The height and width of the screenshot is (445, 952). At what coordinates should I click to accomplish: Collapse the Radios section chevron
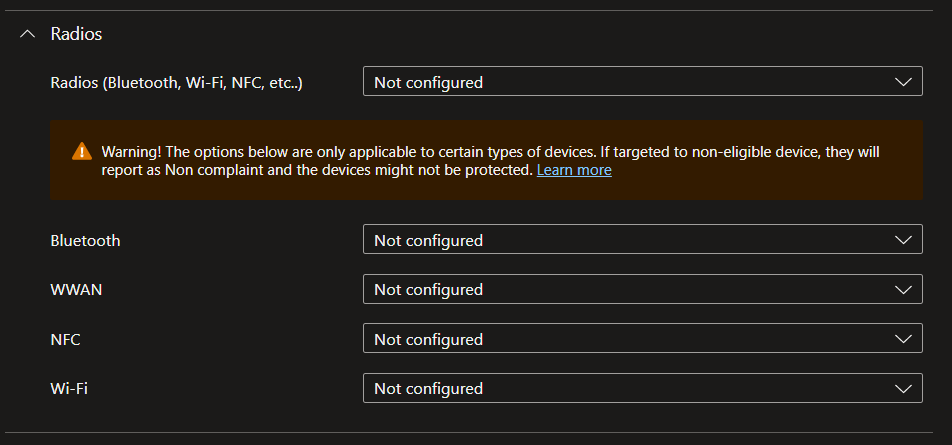pos(27,34)
